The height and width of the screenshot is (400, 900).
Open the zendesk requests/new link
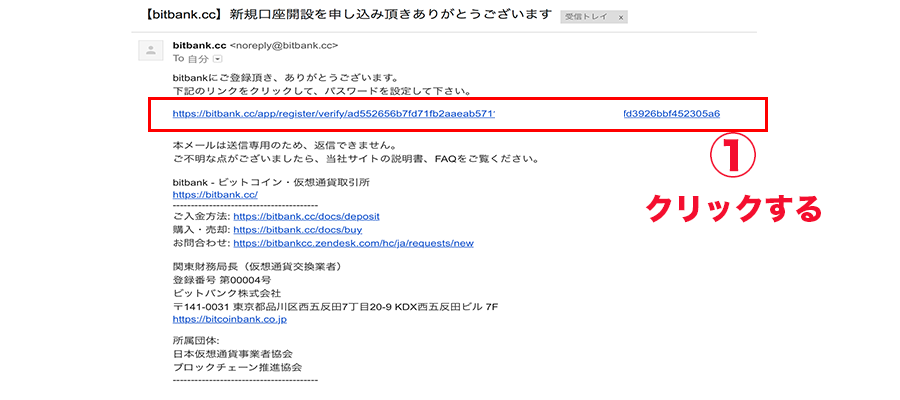pyautogui.click(x=354, y=243)
